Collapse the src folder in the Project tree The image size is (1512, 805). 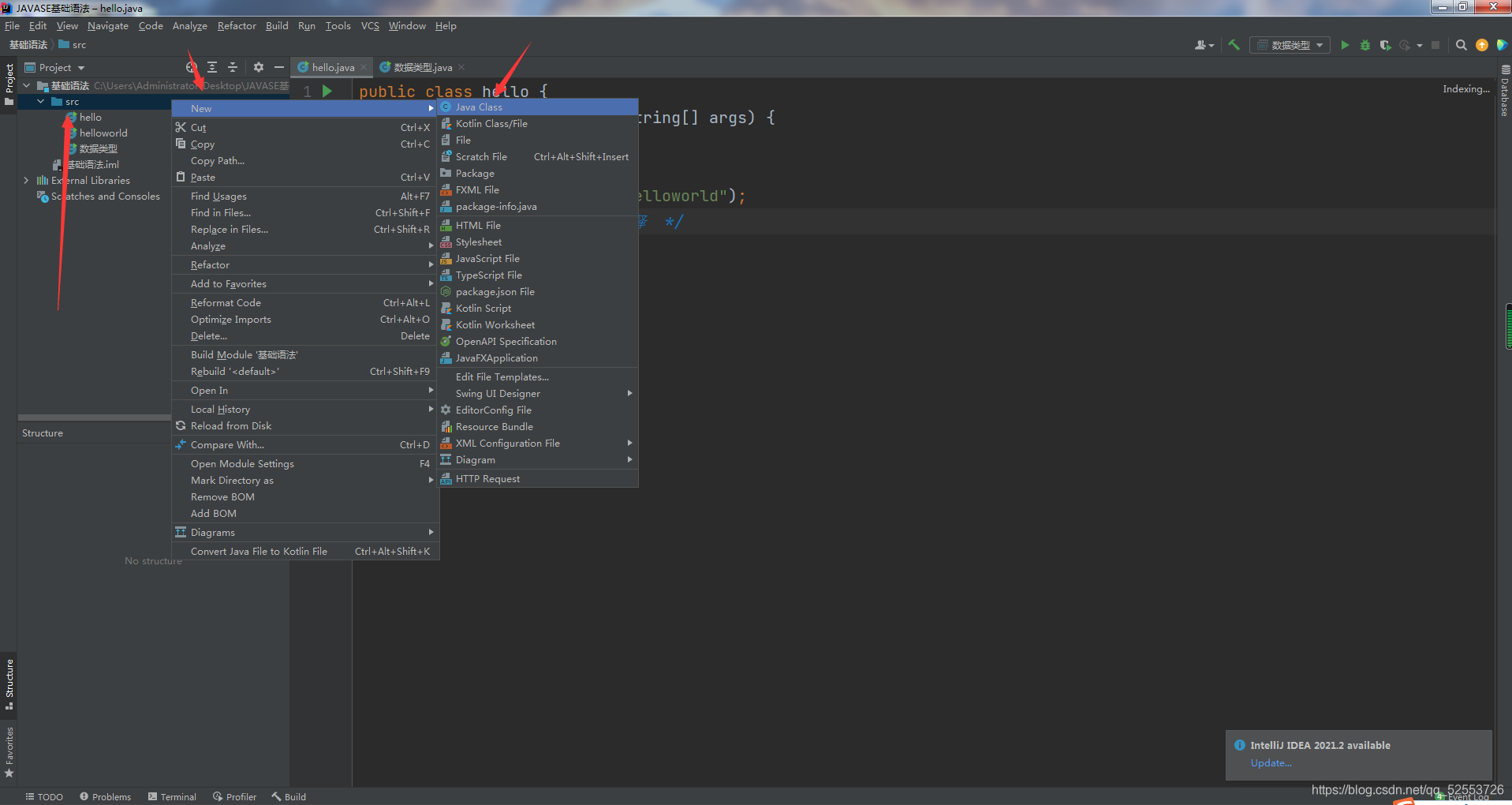[x=40, y=101]
